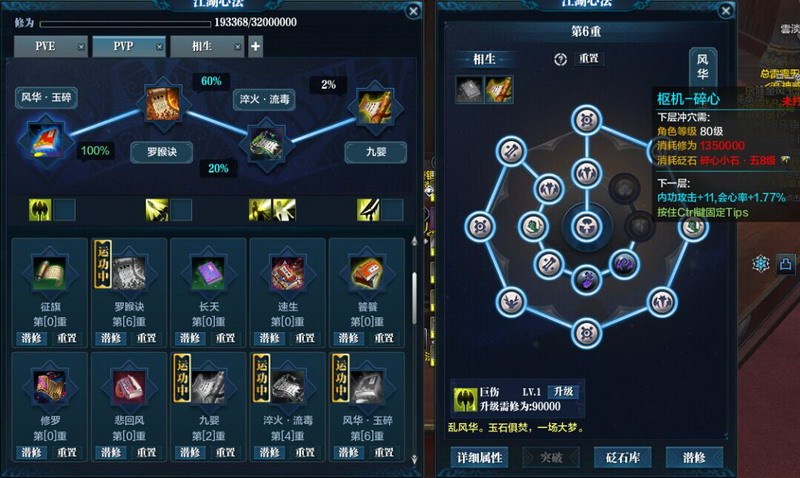
Task: Open 详细属性 detailed attributes
Action: point(480,457)
